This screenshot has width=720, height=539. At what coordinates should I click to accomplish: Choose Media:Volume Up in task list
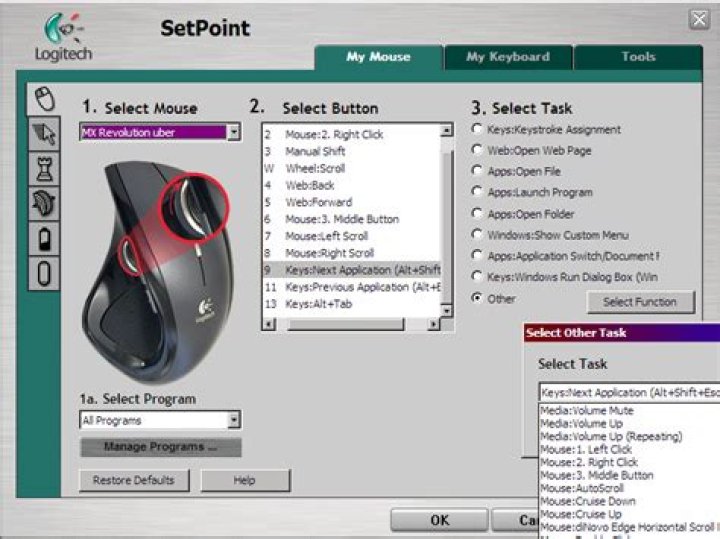tap(630, 423)
